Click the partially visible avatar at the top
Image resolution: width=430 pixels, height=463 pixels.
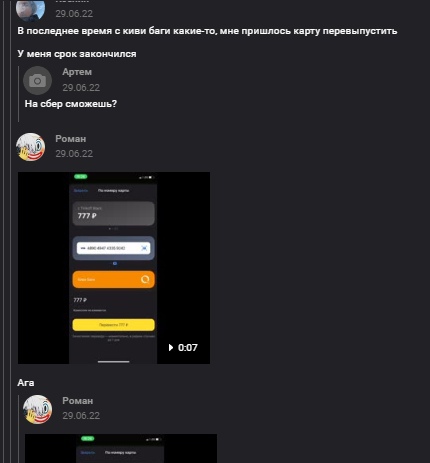pos(30,9)
